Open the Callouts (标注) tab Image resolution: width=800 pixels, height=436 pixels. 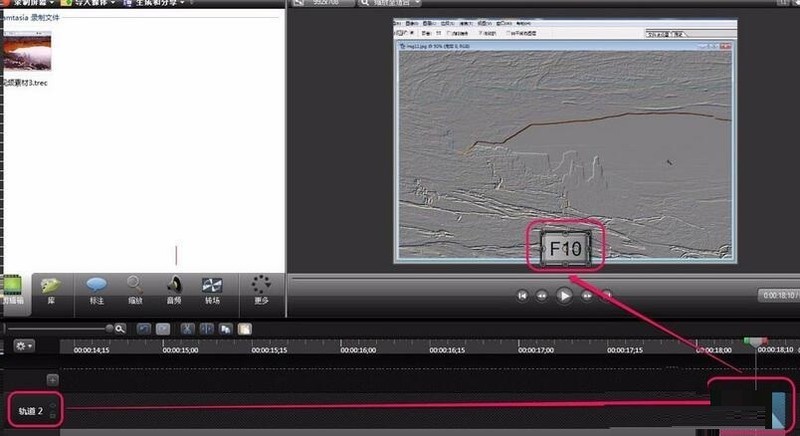(97, 291)
